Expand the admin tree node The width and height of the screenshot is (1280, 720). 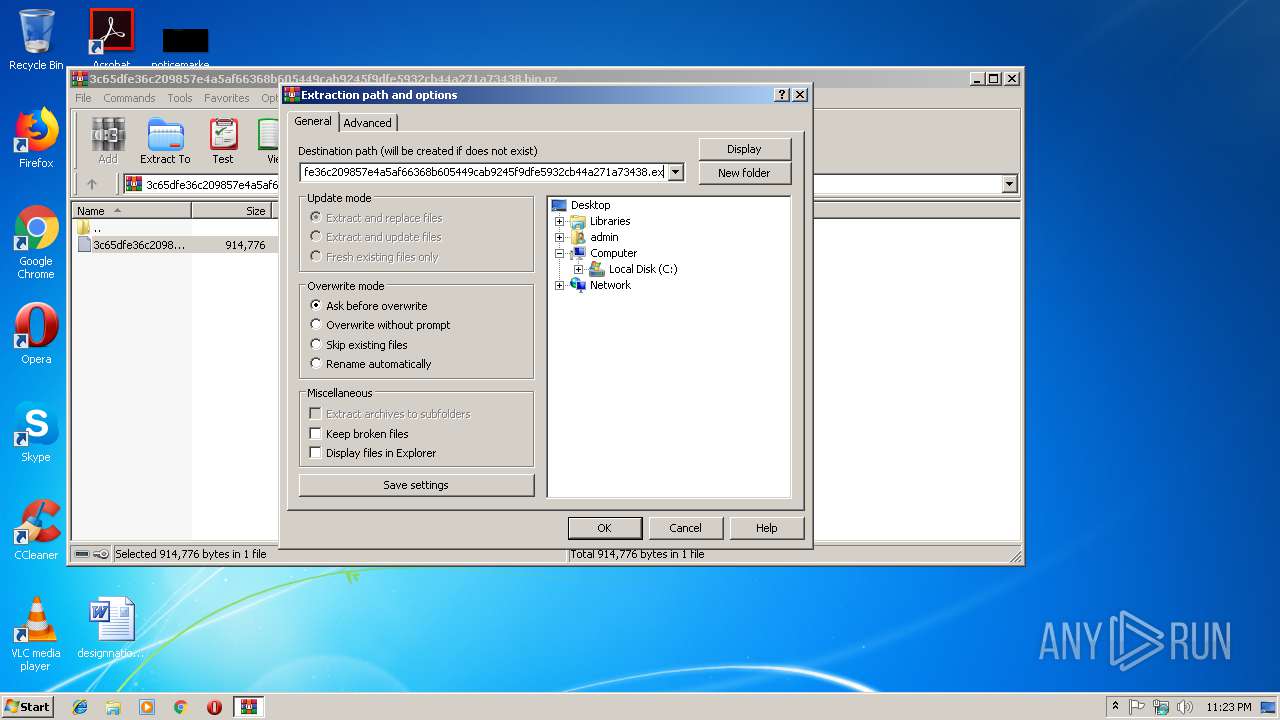point(560,237)
